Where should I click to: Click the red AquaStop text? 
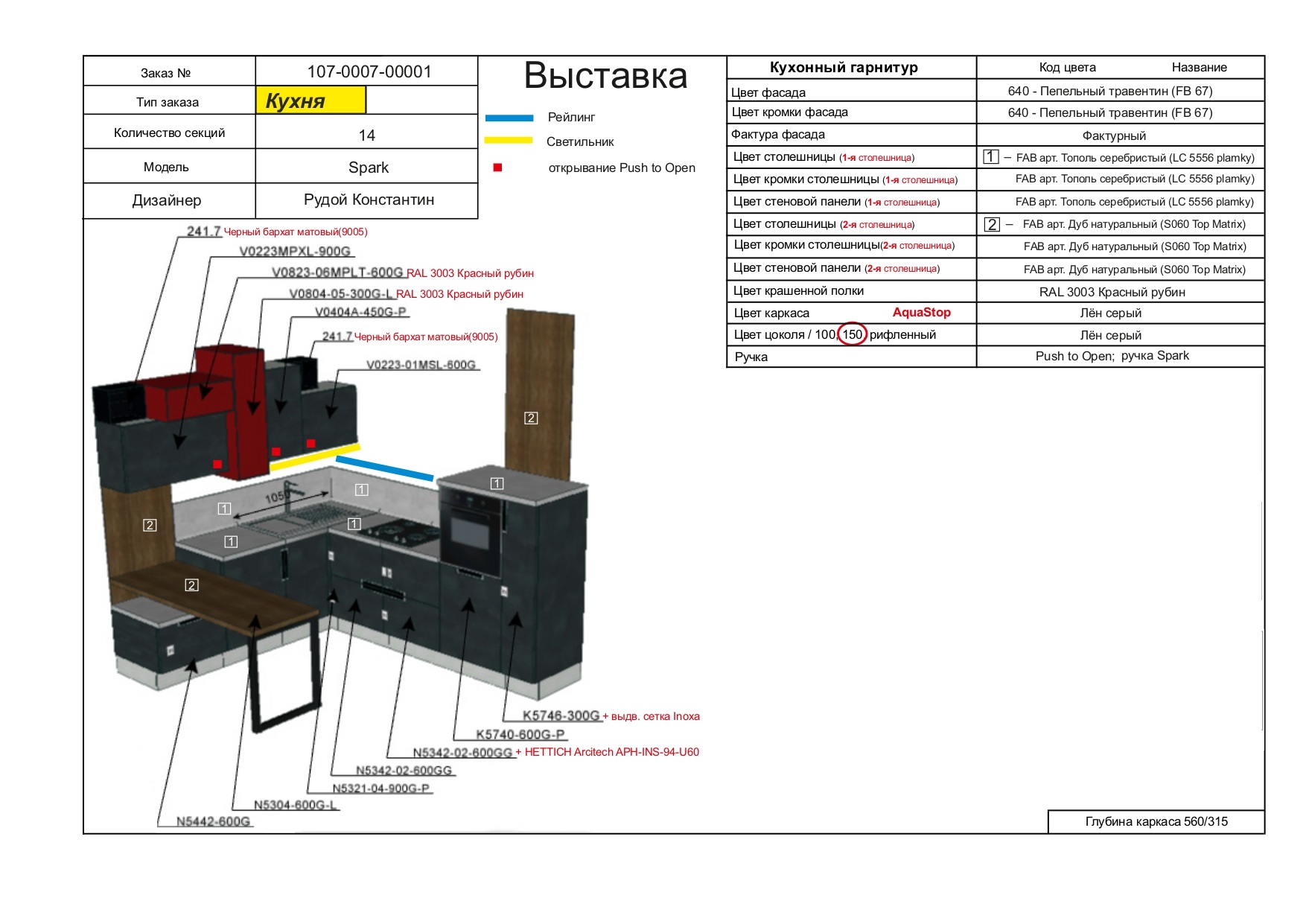(921, 313)
